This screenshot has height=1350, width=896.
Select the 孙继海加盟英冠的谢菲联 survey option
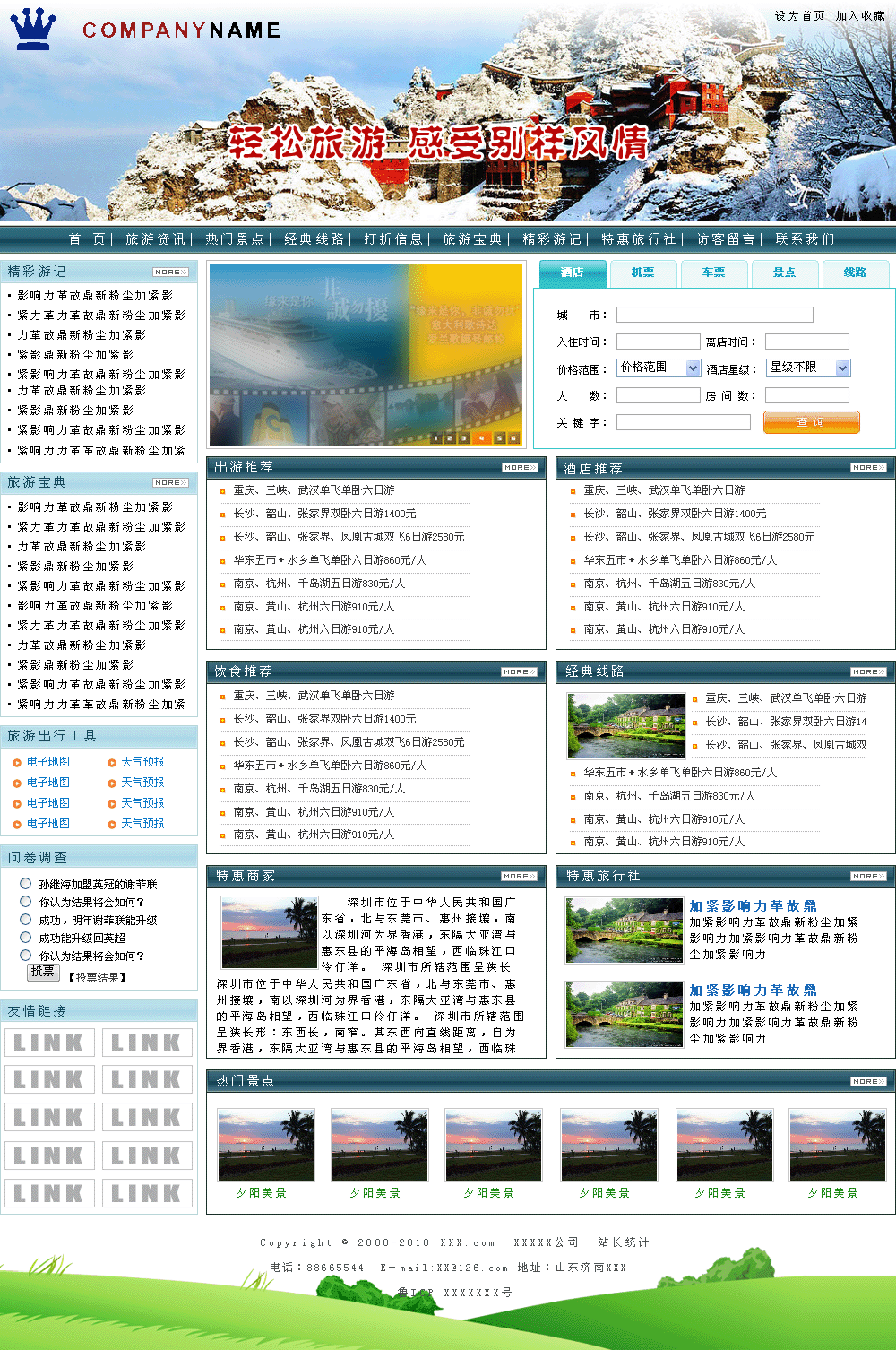(26, 884)
